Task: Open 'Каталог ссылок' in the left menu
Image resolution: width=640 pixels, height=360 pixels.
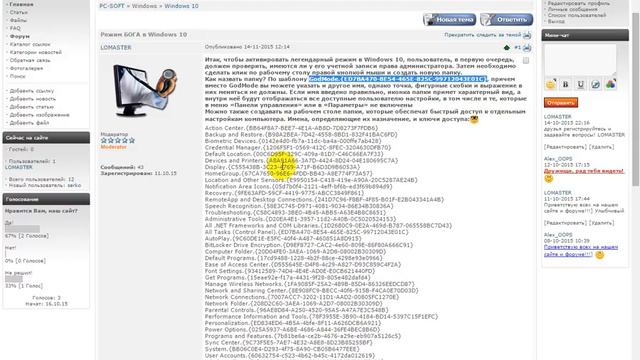Action: pyautogui.click(x=30, y=44)
